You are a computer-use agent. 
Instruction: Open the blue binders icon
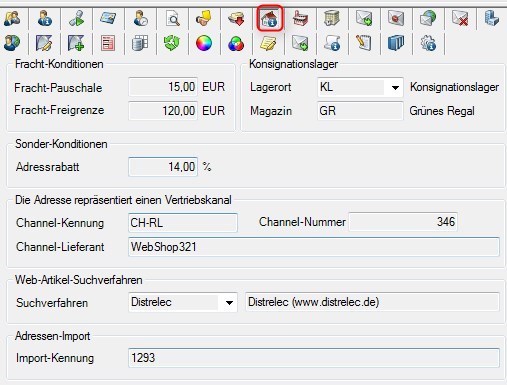[x=396, y=43]
